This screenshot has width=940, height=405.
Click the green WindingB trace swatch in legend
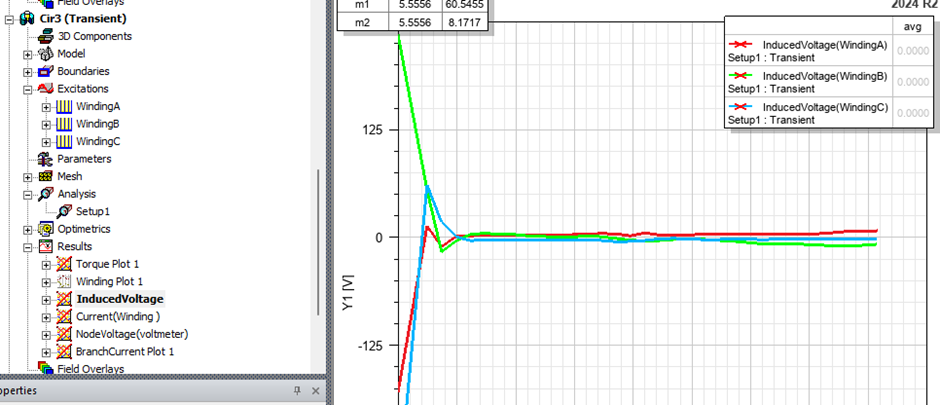pyautogui.click(x=742, y=75)
